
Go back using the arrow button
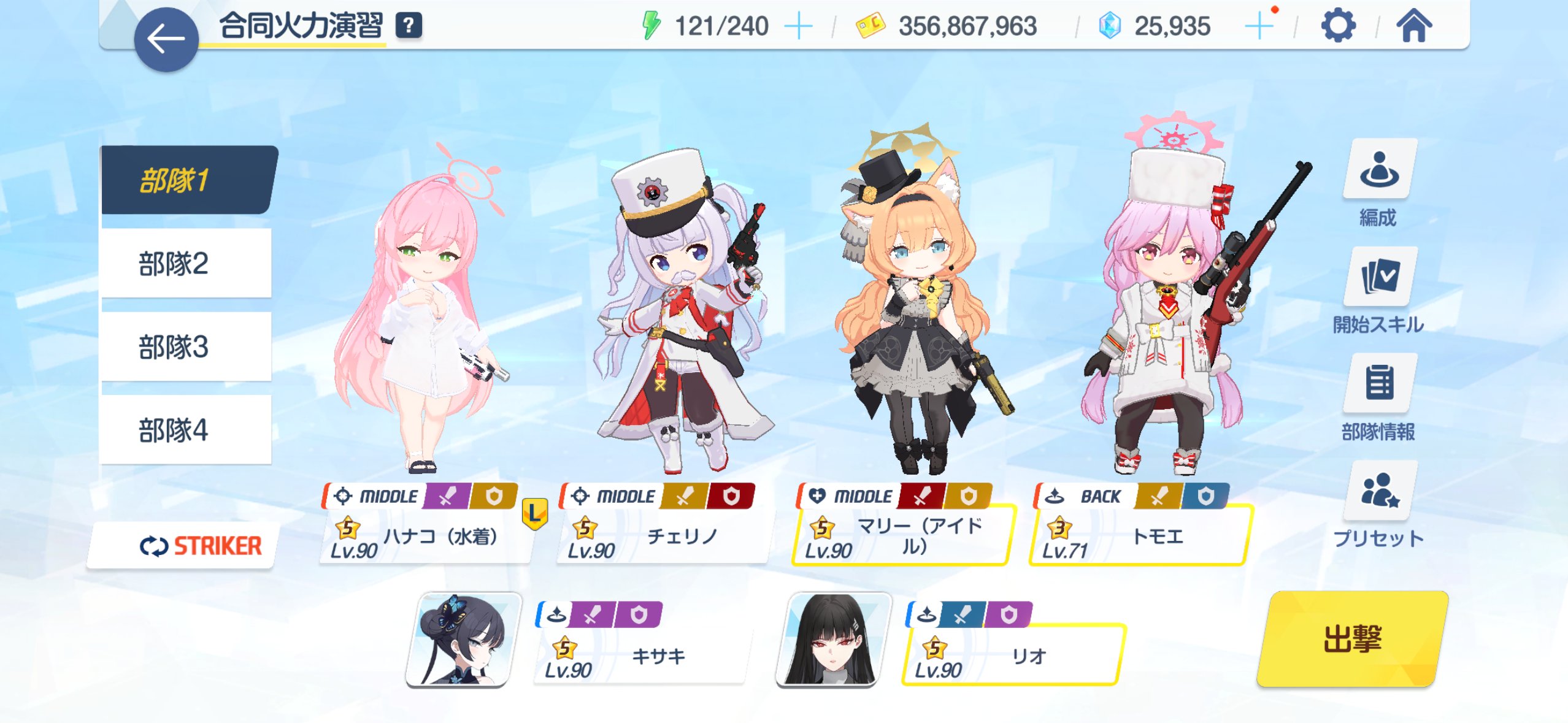click(166, 39)
